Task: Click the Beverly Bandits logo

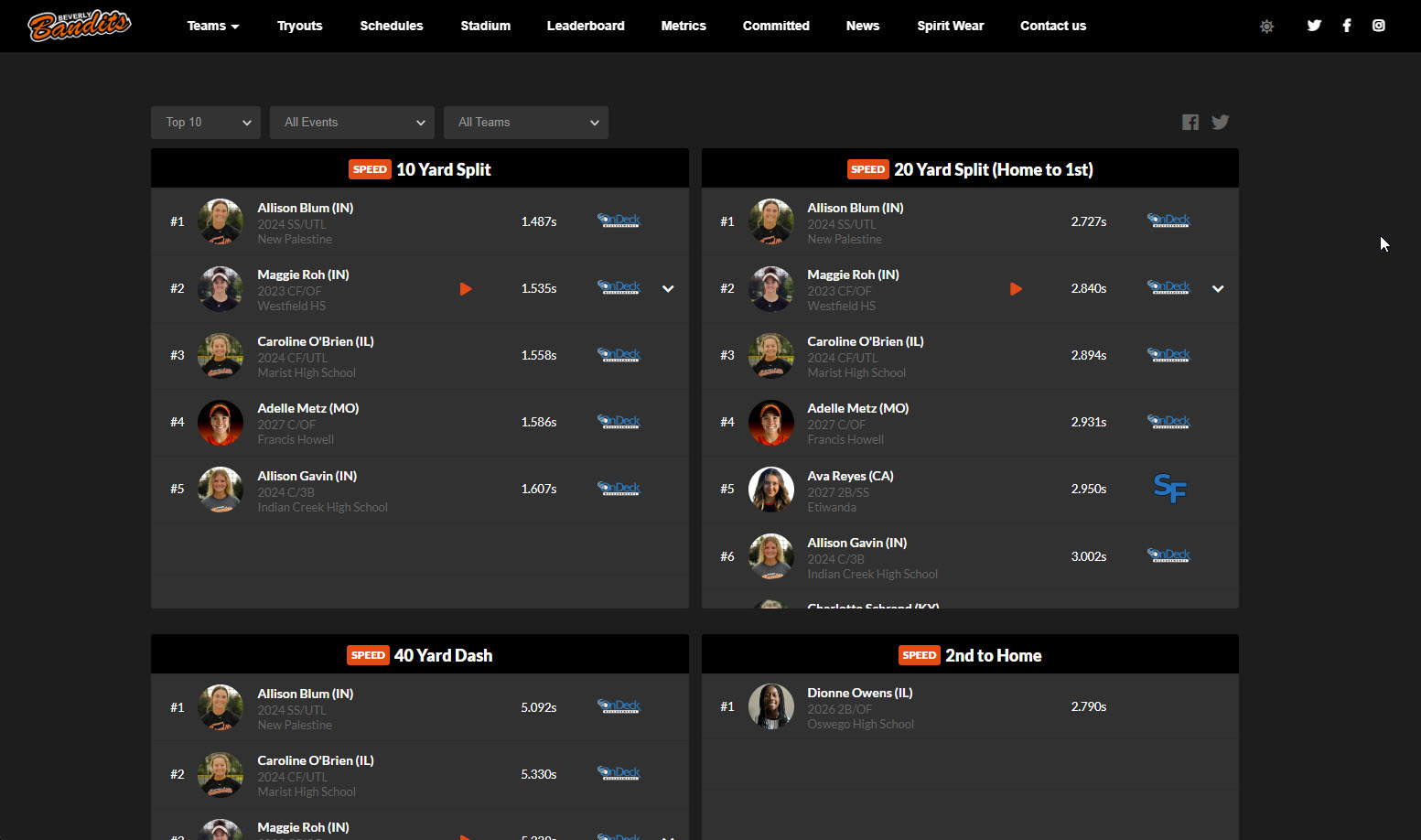Action: [80, 26]
